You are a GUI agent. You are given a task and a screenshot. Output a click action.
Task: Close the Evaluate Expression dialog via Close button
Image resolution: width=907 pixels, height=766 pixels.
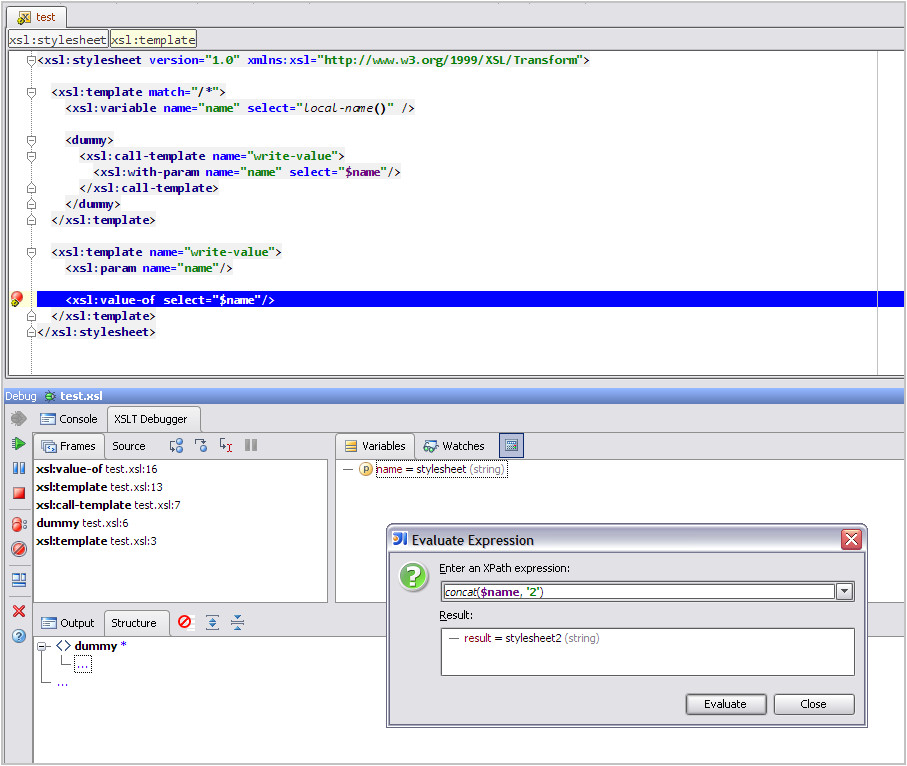[813, 704]
